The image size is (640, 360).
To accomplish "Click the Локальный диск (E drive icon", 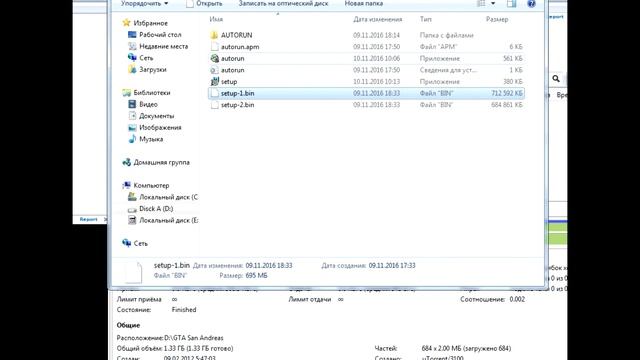I will (132, 220).
